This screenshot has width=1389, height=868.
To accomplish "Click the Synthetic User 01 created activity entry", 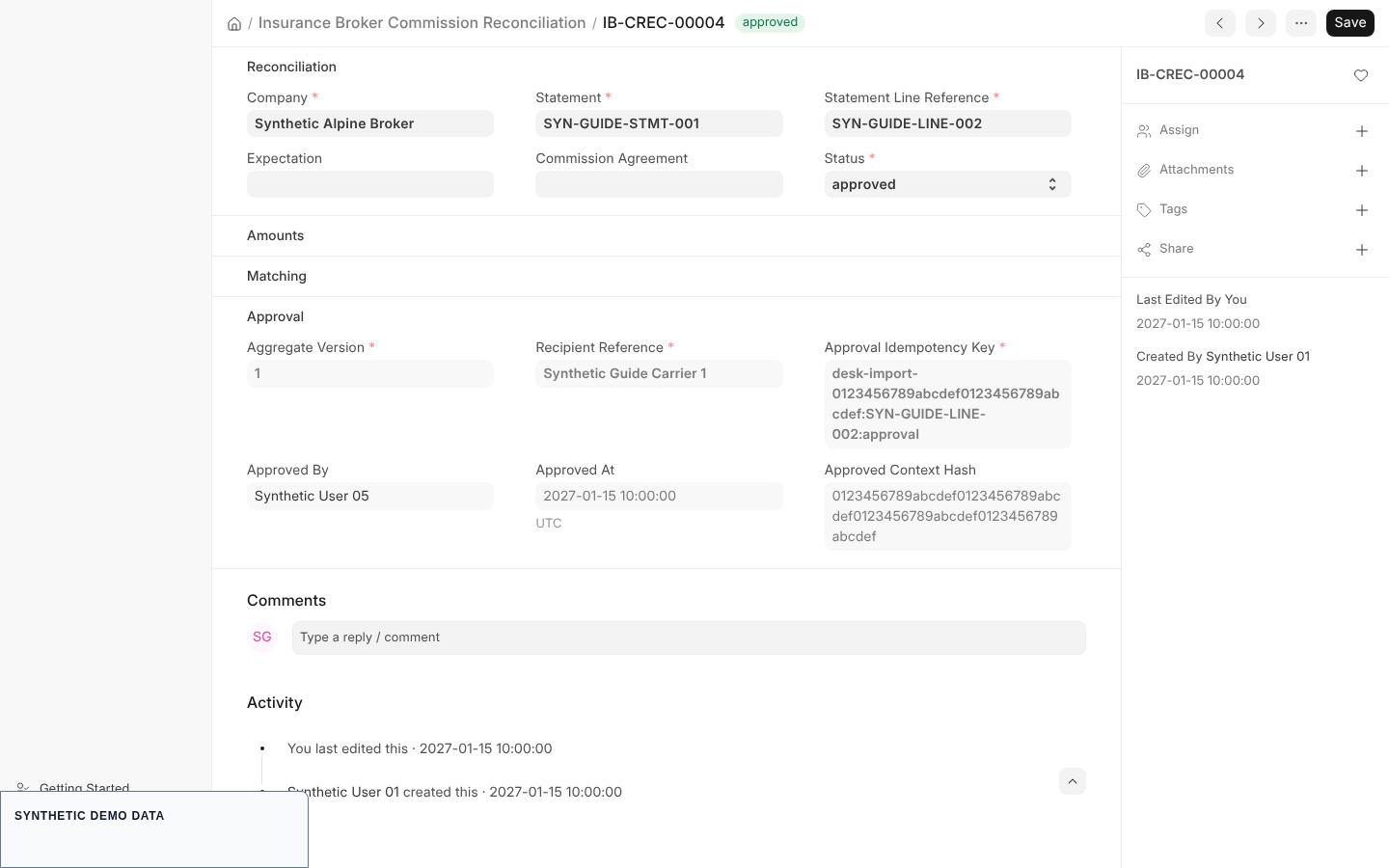I will point(454,792).
